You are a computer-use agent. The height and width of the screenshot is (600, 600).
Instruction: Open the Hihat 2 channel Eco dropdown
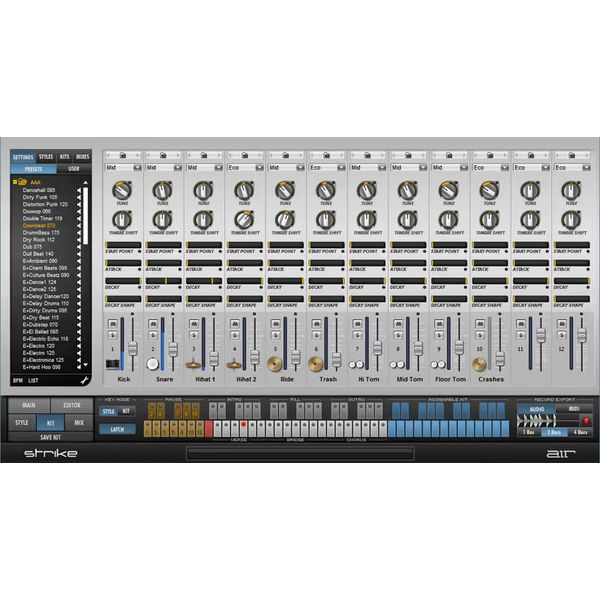click(245, 168)
